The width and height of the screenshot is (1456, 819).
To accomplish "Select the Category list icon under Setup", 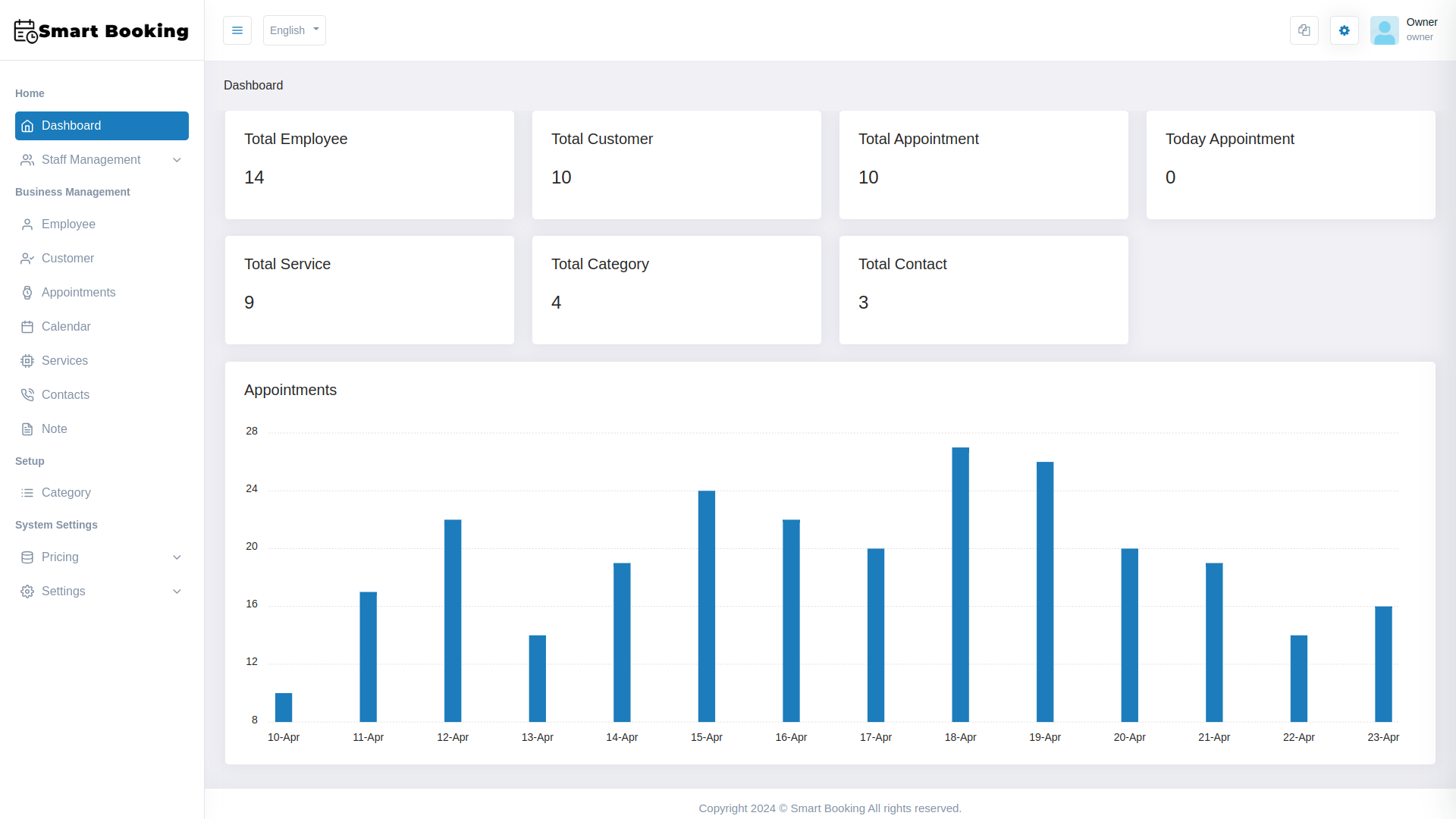I will [x=27, y=492].
